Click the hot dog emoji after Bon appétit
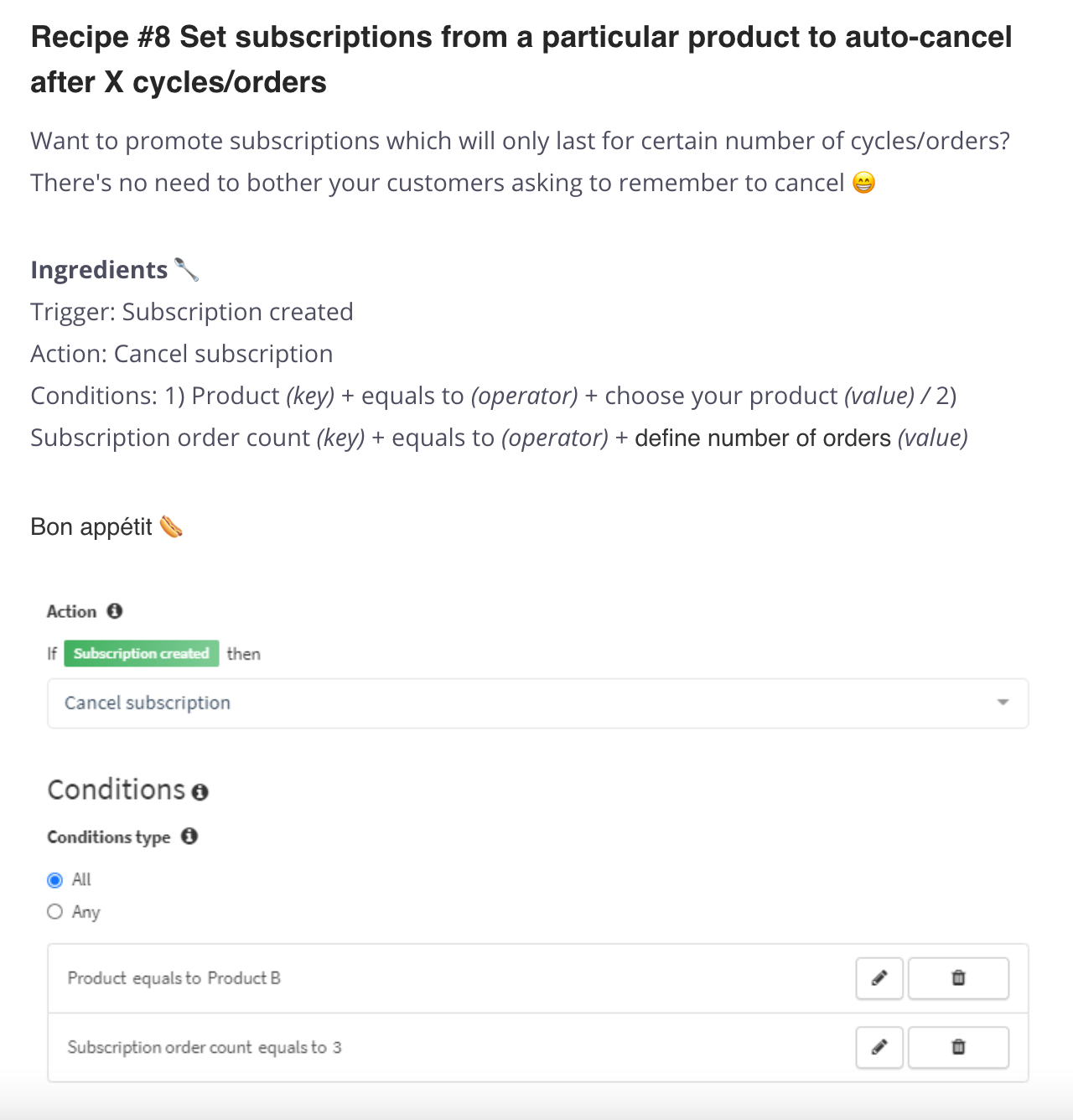 tap(171, 526)
